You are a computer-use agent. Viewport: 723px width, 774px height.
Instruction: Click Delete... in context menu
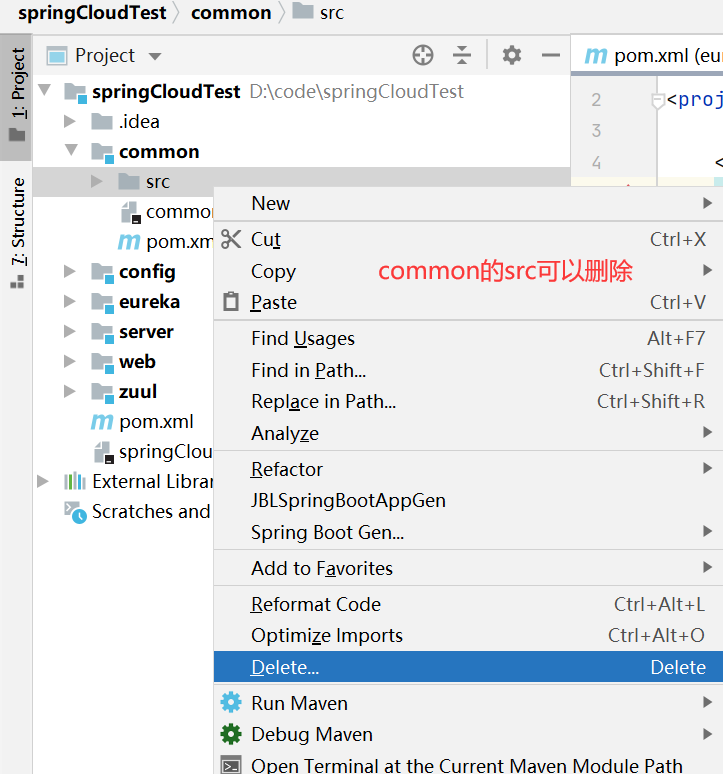(468, 667)
